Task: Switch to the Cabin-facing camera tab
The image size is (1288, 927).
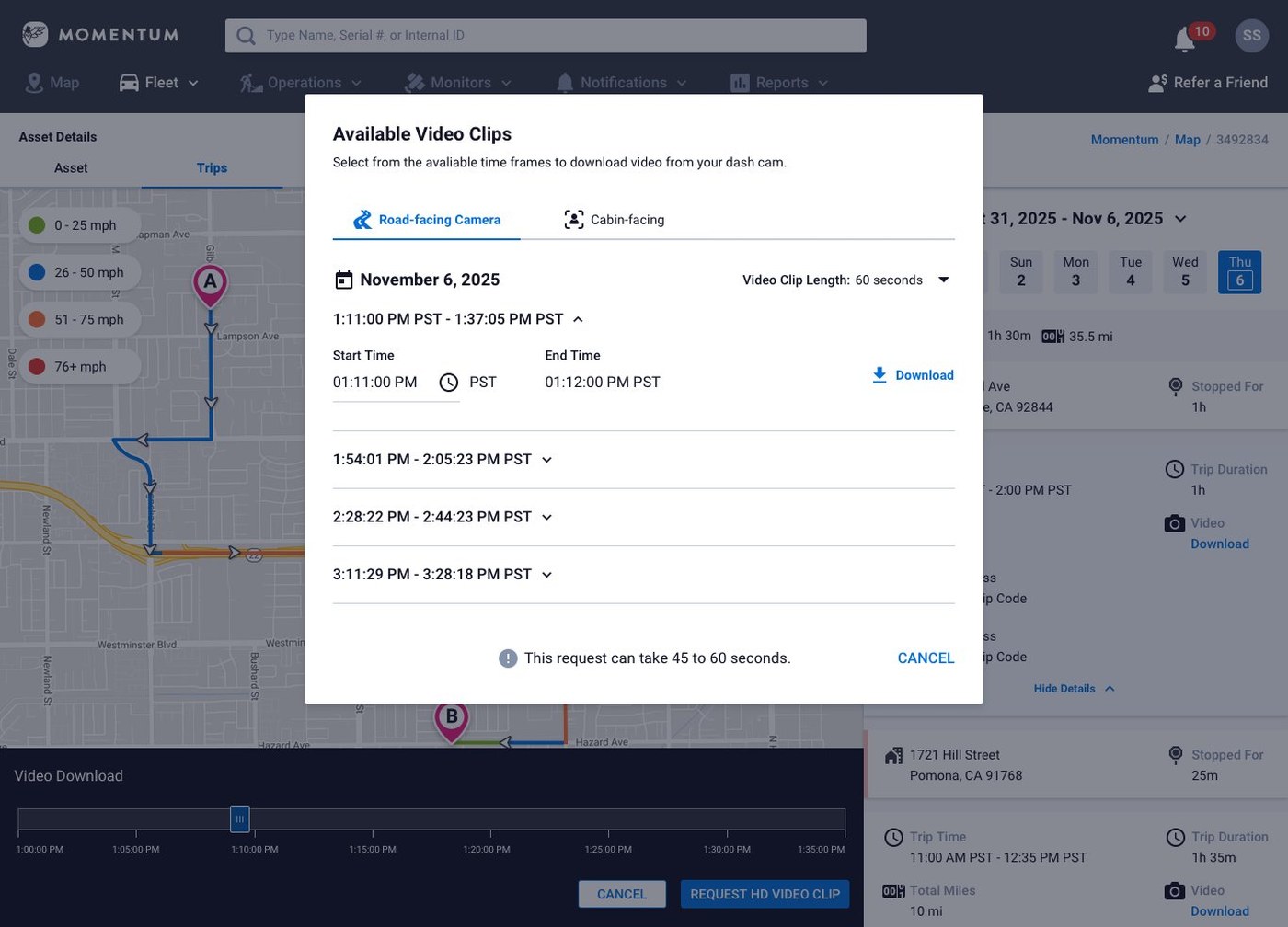Action: (x=614, y=220)
